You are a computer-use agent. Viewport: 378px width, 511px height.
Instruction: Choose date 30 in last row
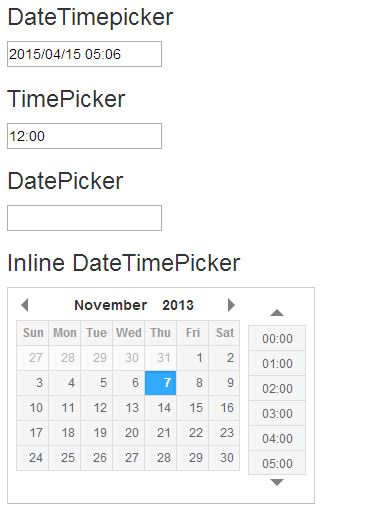[x=224, y=458]
